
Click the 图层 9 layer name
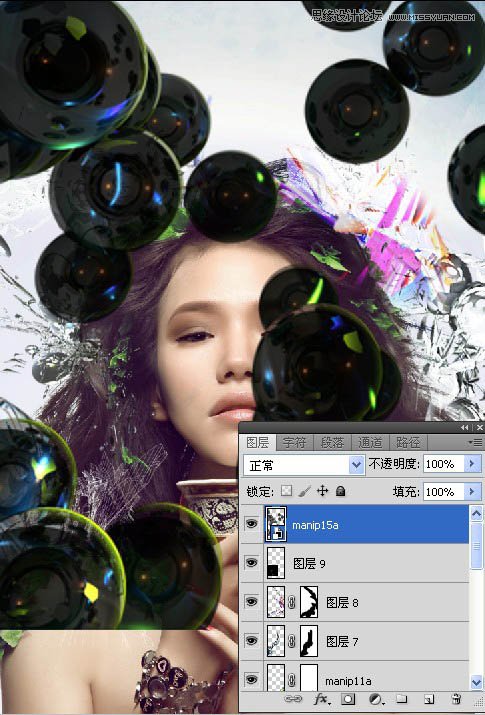pyautogui.click(x=309, y=564)
